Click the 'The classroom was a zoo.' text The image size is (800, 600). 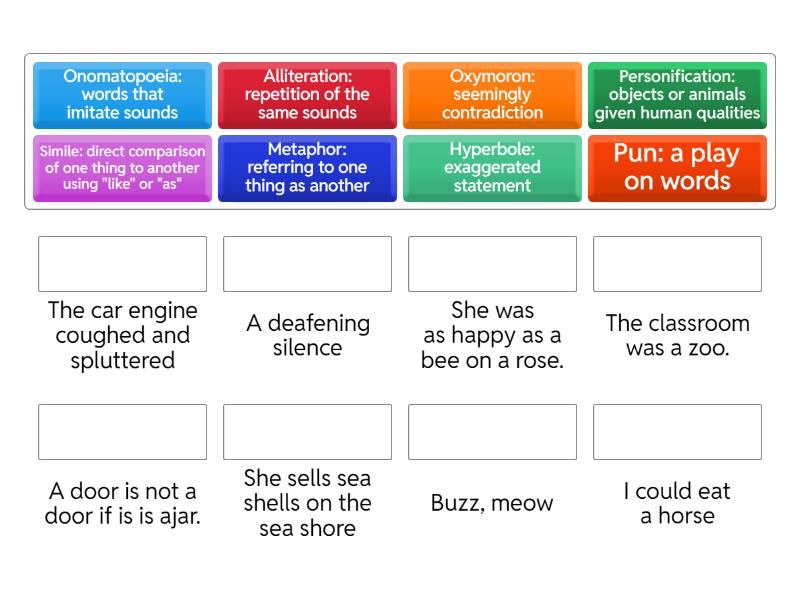pos(677,335)
